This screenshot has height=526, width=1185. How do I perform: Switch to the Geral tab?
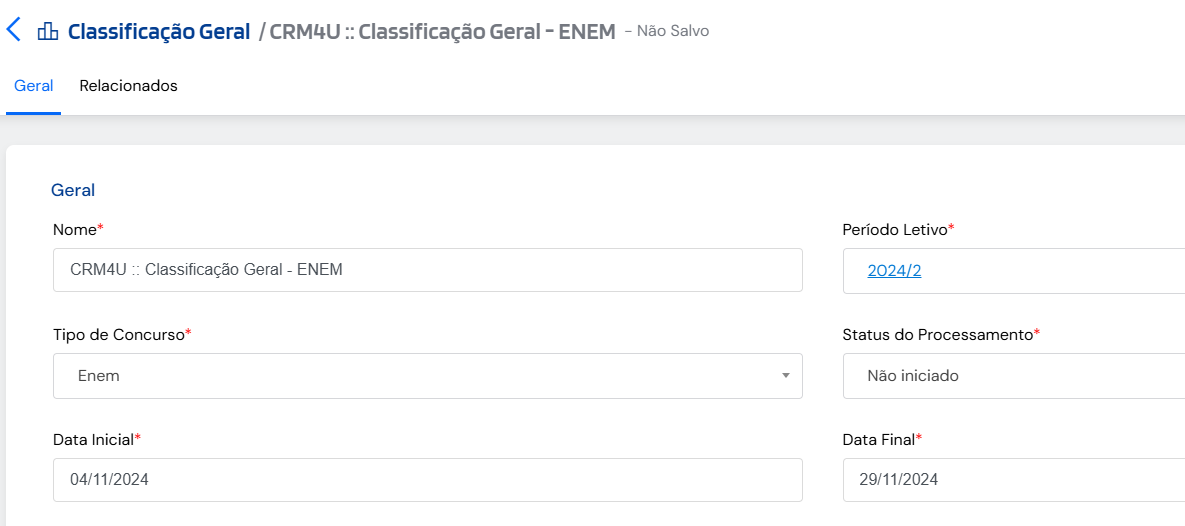point(33,86)
